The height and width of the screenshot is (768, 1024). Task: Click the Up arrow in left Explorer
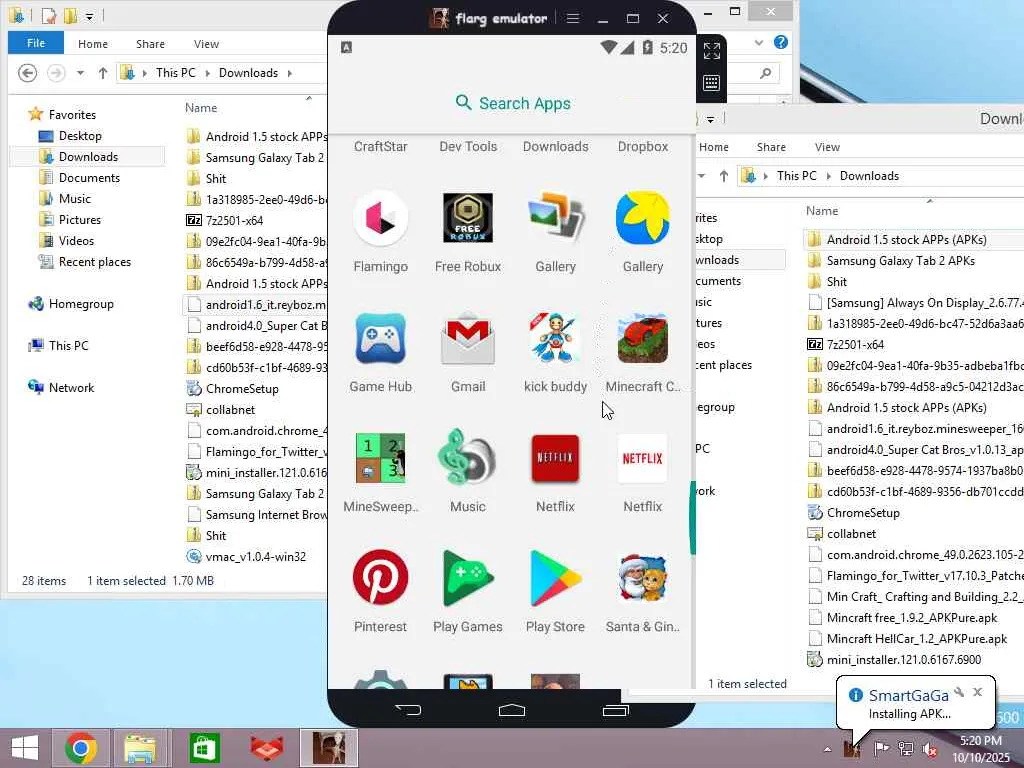(103, 73)
